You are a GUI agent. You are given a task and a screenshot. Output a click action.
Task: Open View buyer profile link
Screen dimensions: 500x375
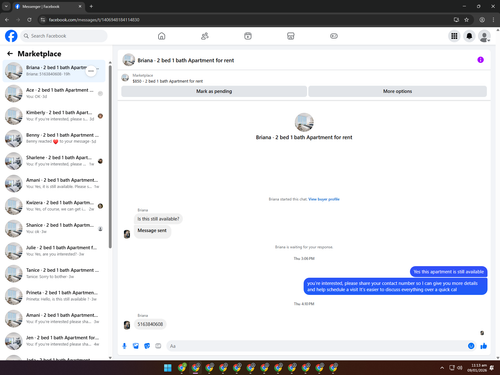324,199
